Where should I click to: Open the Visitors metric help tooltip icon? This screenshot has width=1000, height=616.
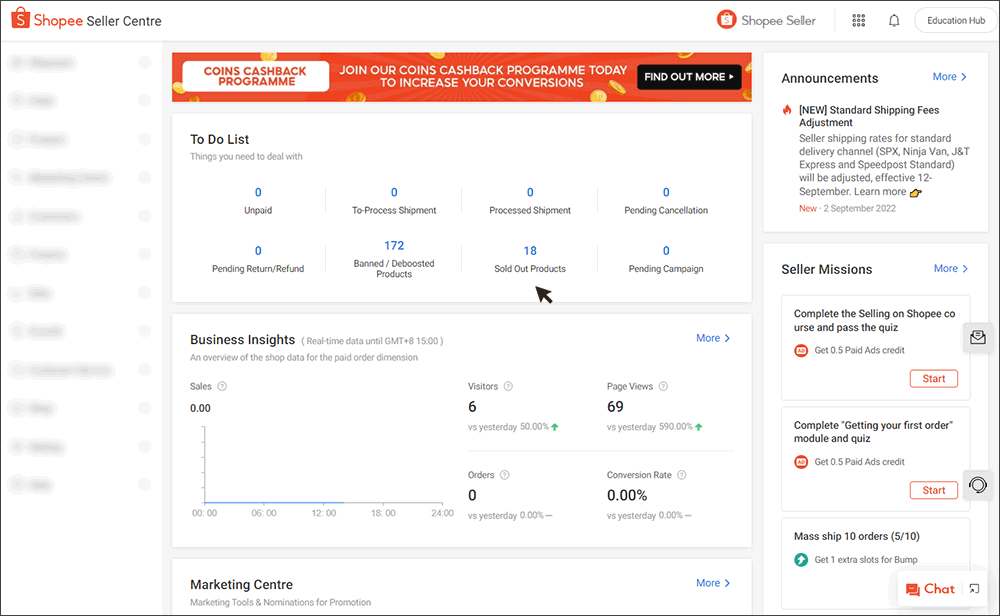(x=507, y=385)
